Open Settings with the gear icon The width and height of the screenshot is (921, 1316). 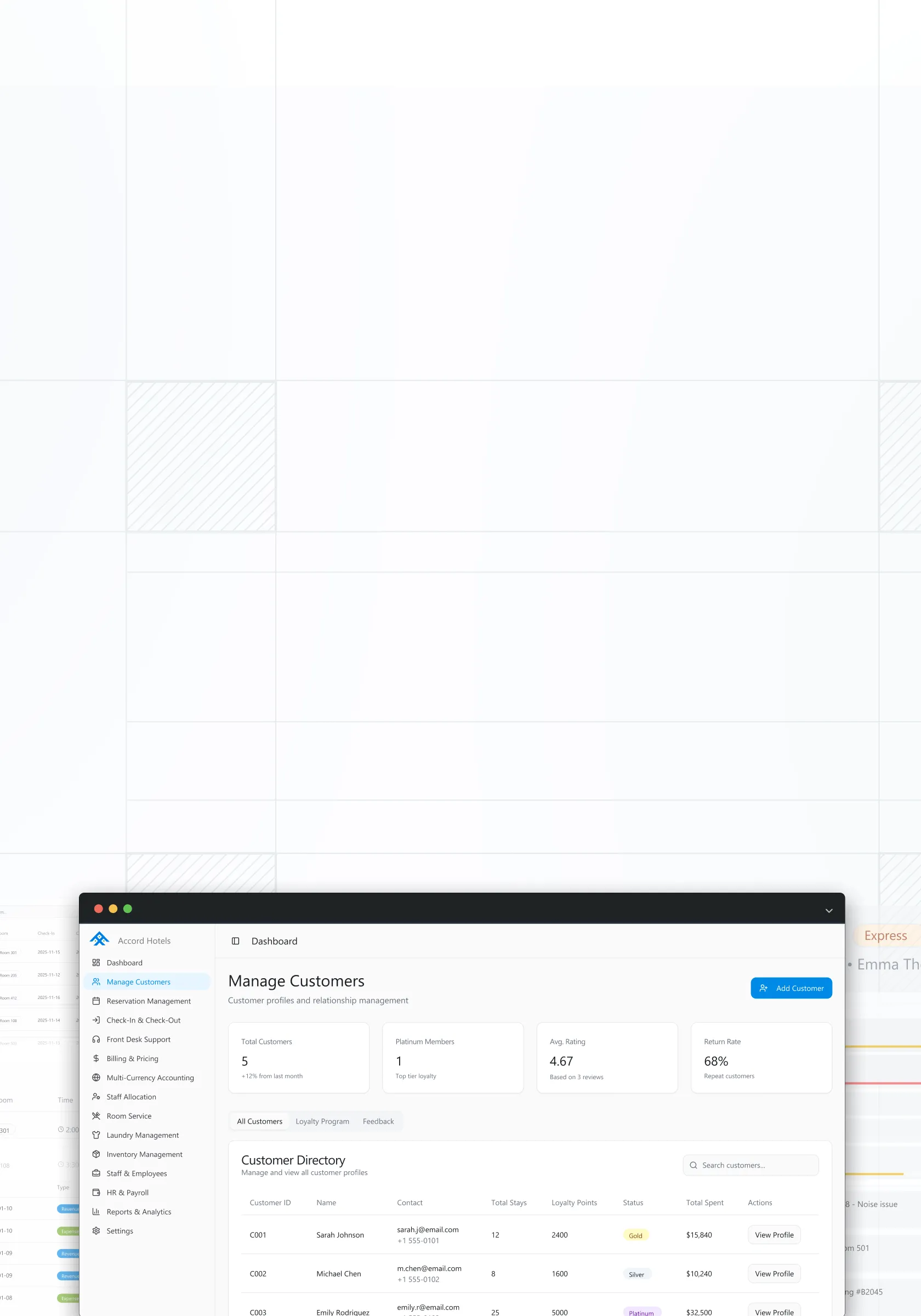coord(96,1230)
